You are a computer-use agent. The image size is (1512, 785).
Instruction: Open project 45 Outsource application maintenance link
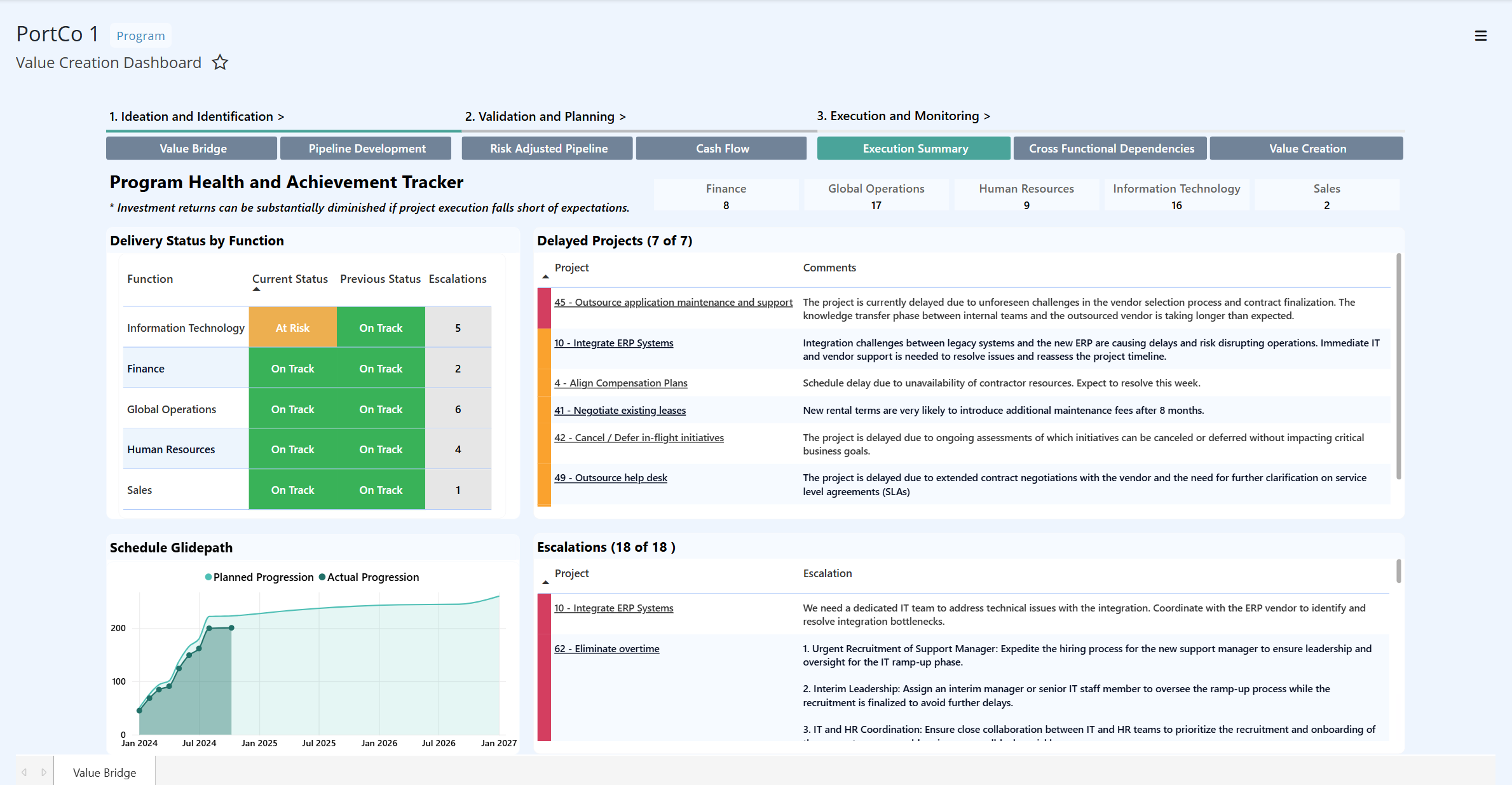click(673, 303)
